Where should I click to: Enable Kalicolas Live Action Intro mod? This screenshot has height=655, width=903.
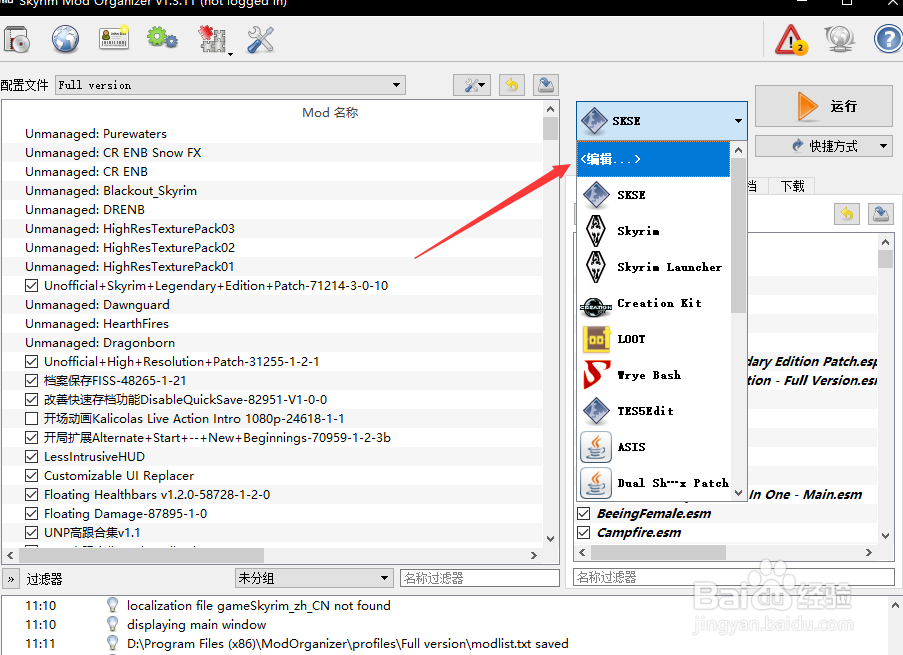tap(32, 419)
